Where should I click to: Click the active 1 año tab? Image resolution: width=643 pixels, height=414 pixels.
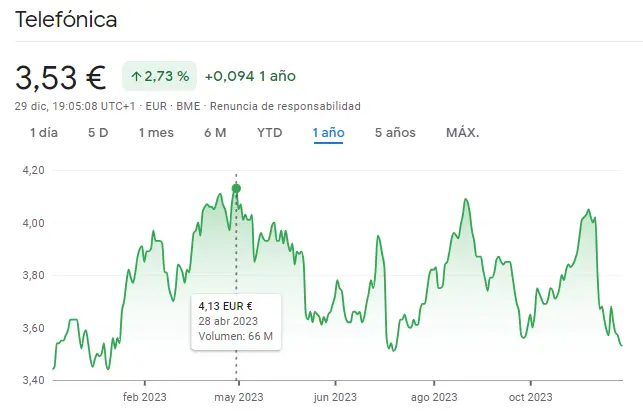click(x=329, y=133)
